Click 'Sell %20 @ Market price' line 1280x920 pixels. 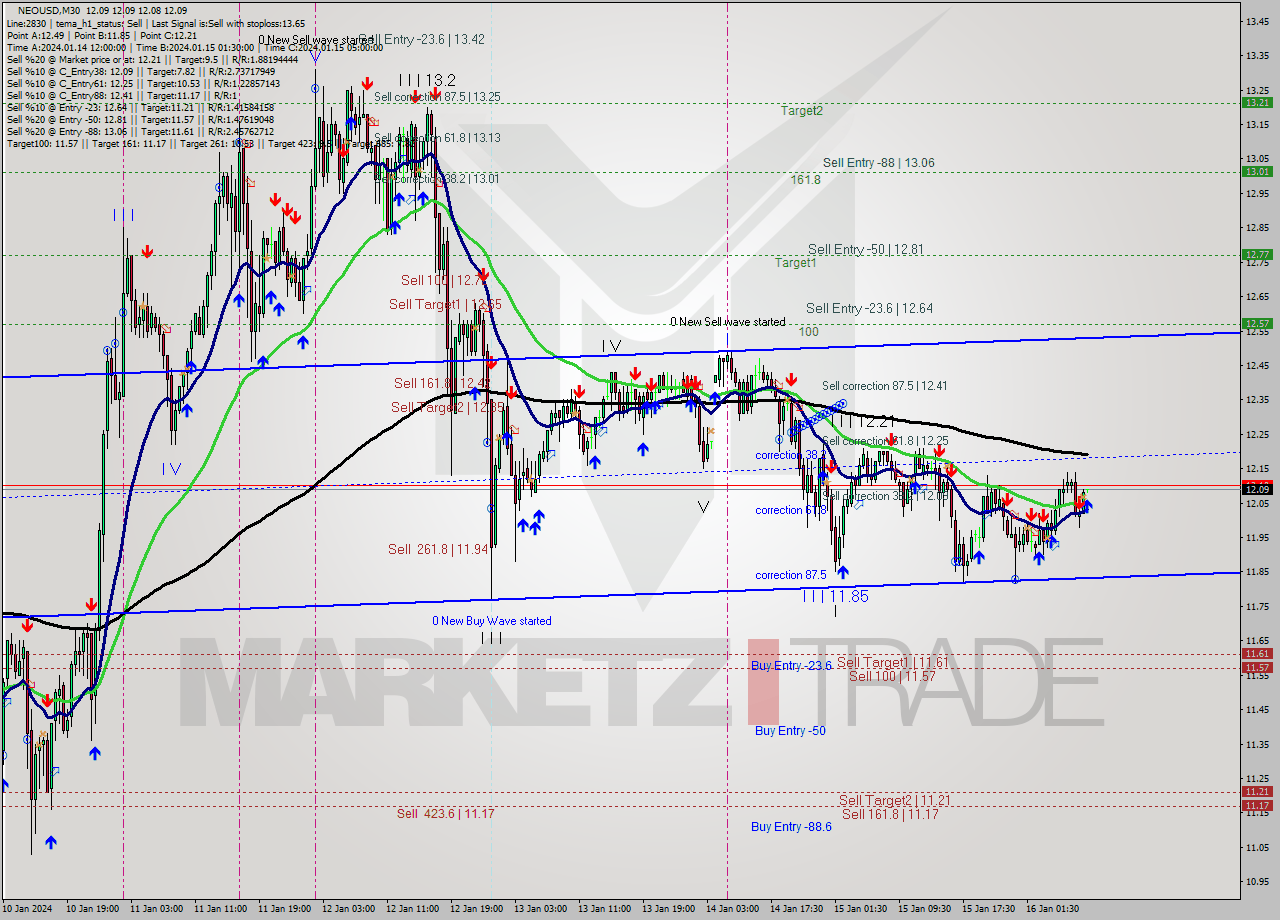click(151, 59)
